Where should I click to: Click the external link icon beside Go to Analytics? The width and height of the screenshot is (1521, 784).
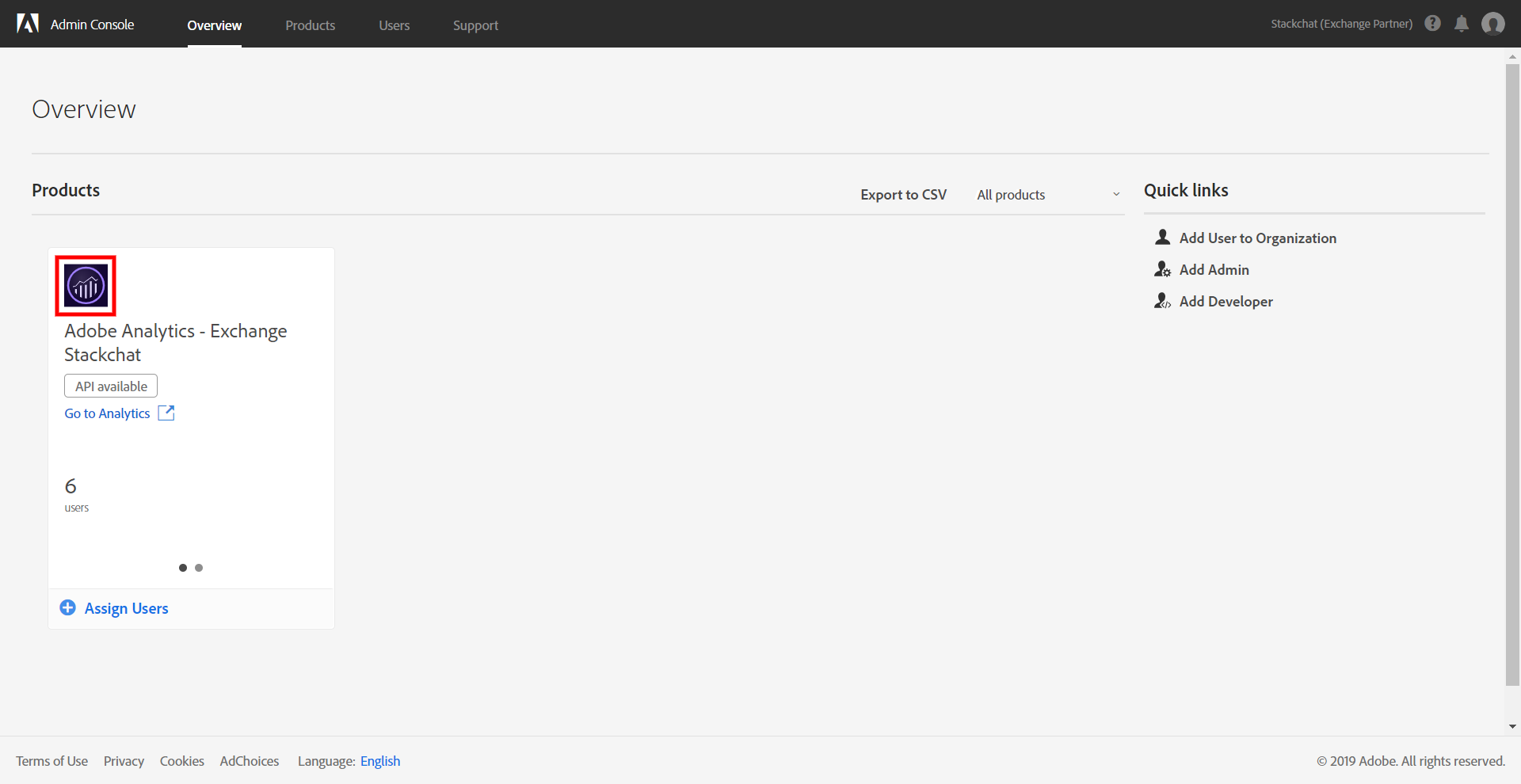166,413
